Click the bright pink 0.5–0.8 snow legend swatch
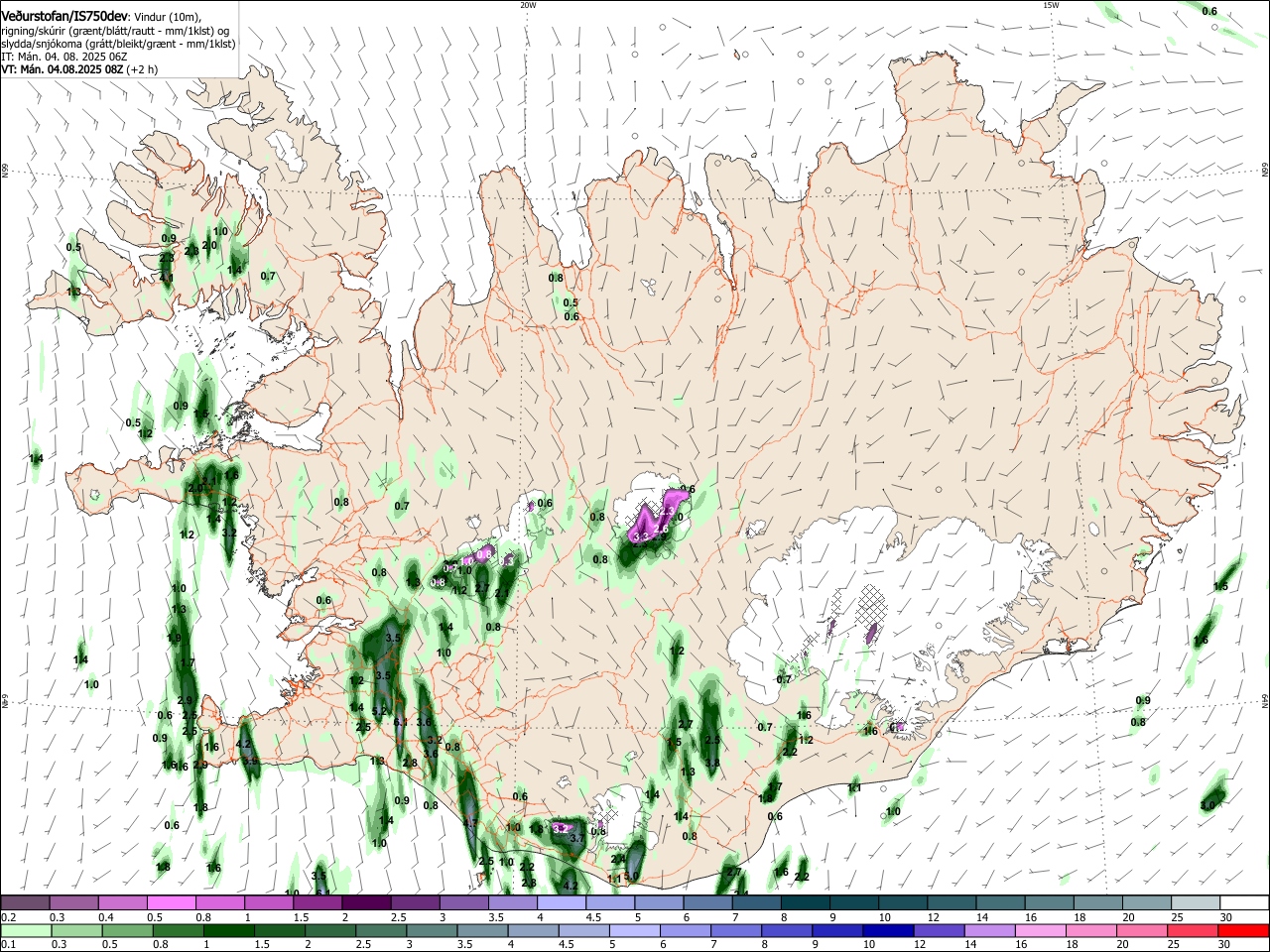The height and width of the screenshot is (952, 1270). [171, 902]
